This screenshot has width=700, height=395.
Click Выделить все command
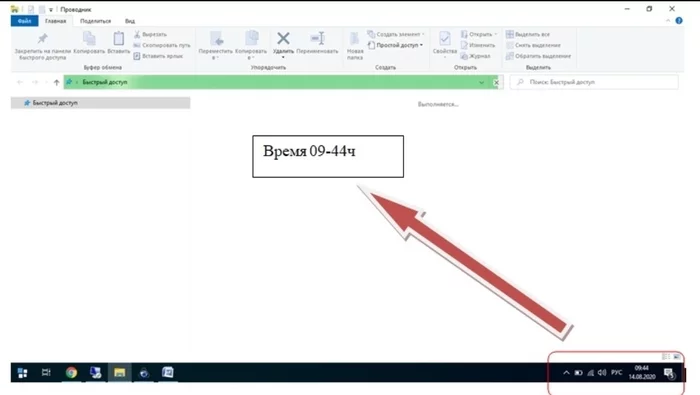528,34
